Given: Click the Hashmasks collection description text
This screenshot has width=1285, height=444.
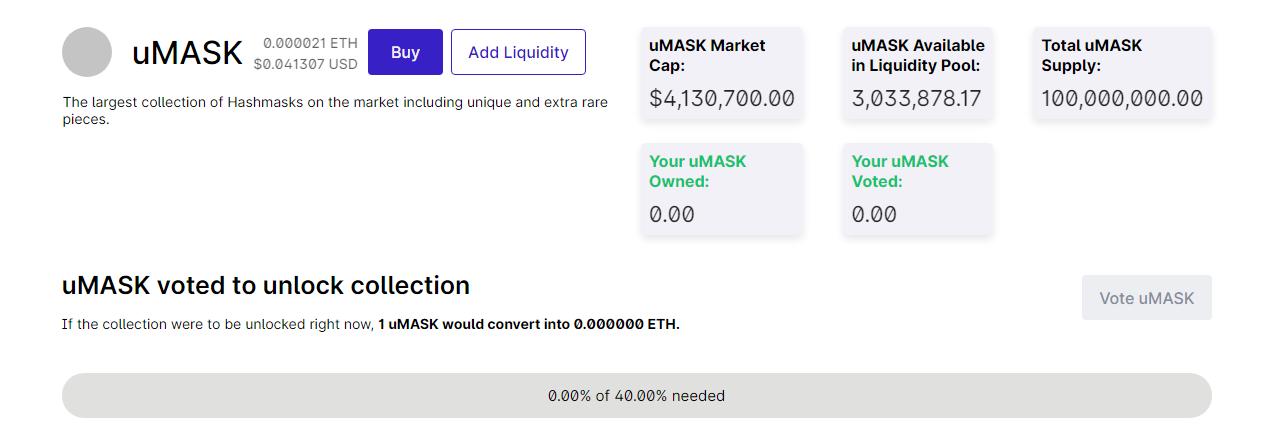Looking at the screenshot, I should point(335,110).
